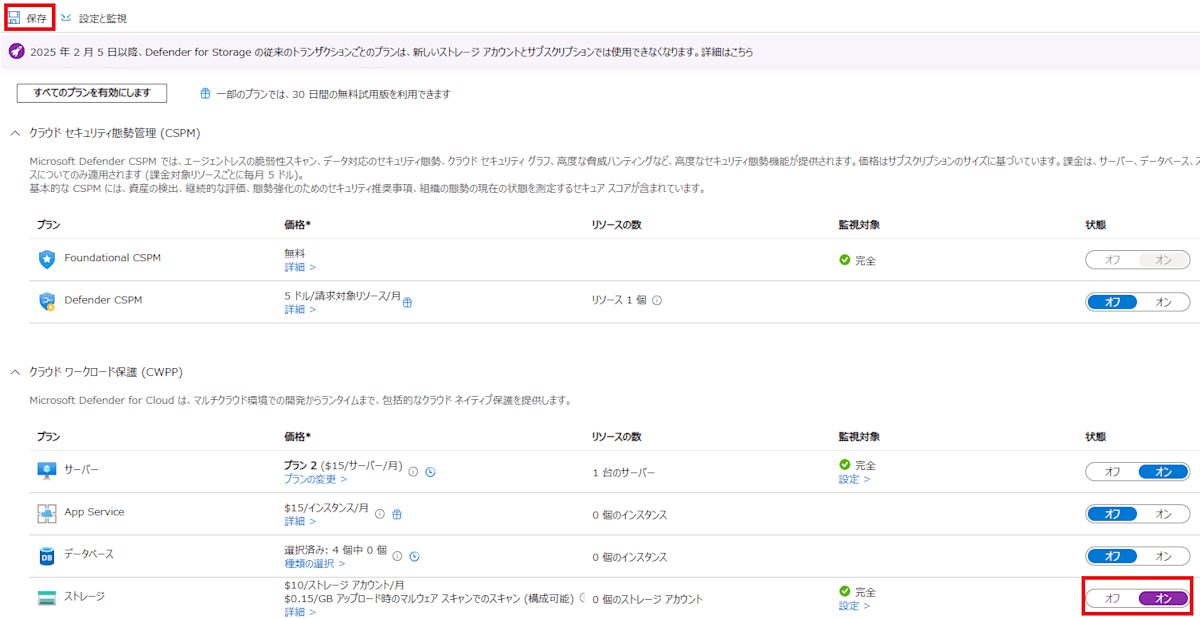This screenshot has height=619, width=1200.
Task: Click the 状態 header in the CSPM table
Action: (1095, 225)
